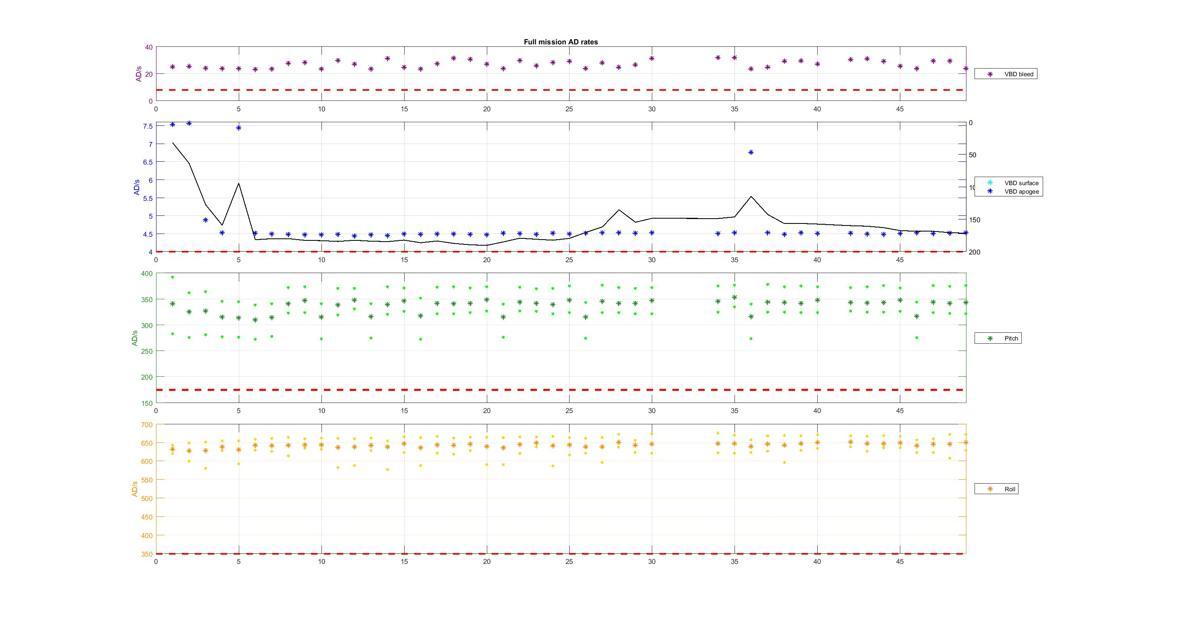The image size is (1200, 622).
Task: Click the orange 'AD/s' axis label of Roll plot
Action: [x=133, y=489]
